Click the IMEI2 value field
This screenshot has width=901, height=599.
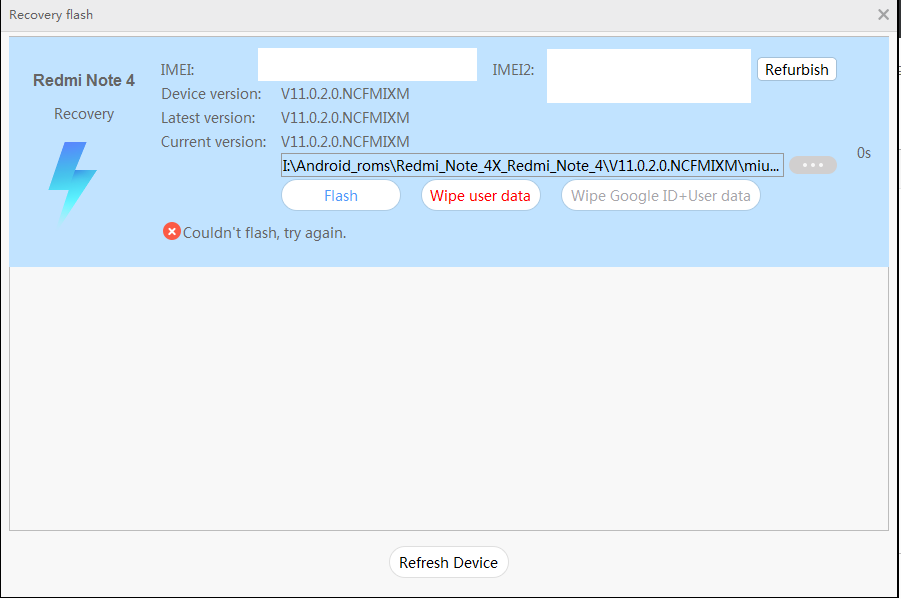(x=649, y=76)
